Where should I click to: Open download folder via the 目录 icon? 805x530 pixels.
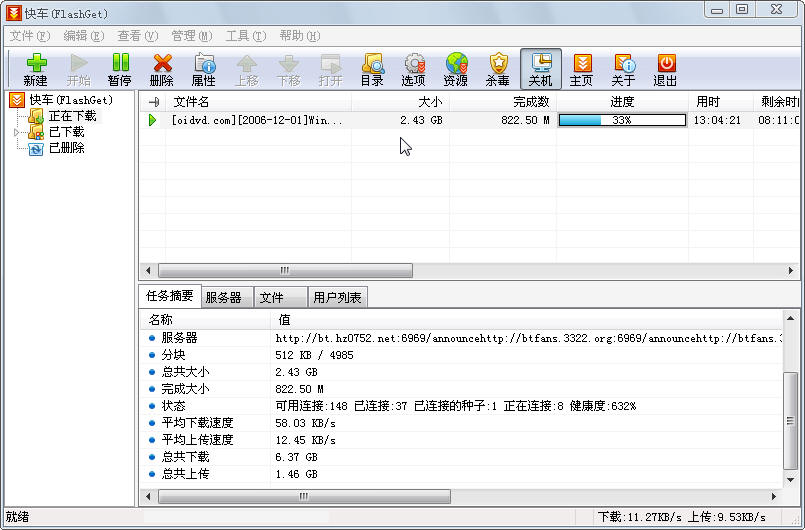coord(372,70)
